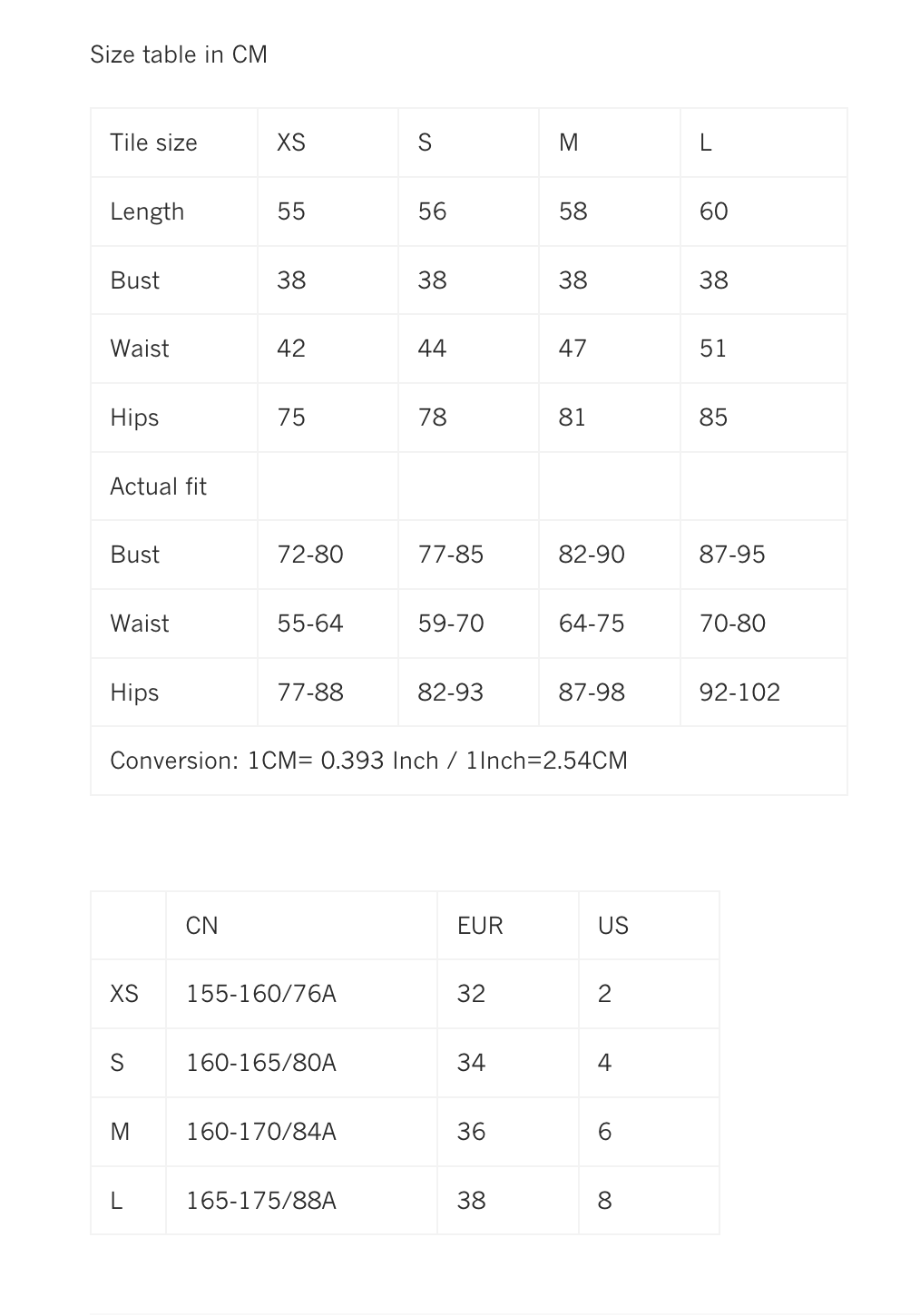Click the "Size table in CM" heading

(179, 54)
